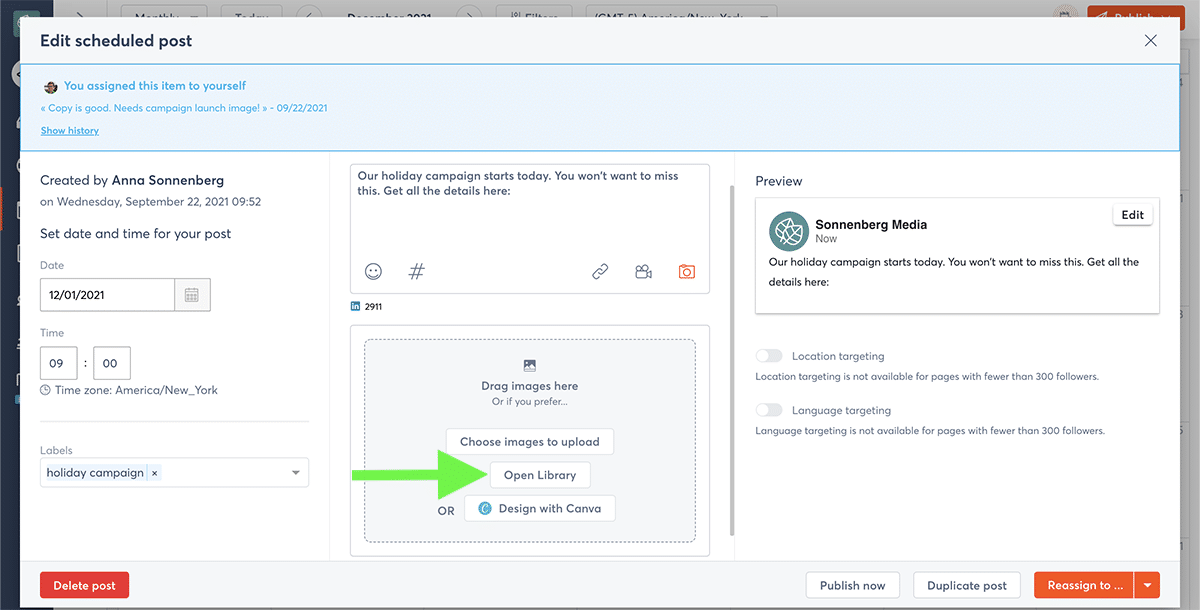The width and height of the screenshot is (1200, 610).
Task: Open the date picker calendar icon
Action: click(x=192, y=295)
